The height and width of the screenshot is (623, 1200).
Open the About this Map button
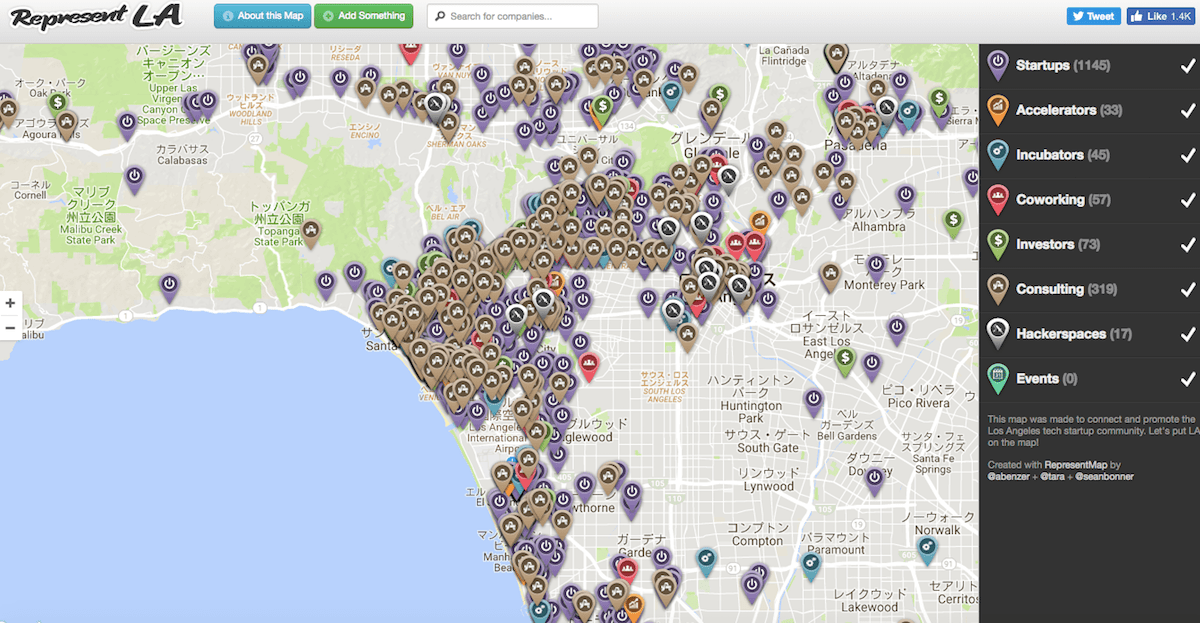(262, 16)
